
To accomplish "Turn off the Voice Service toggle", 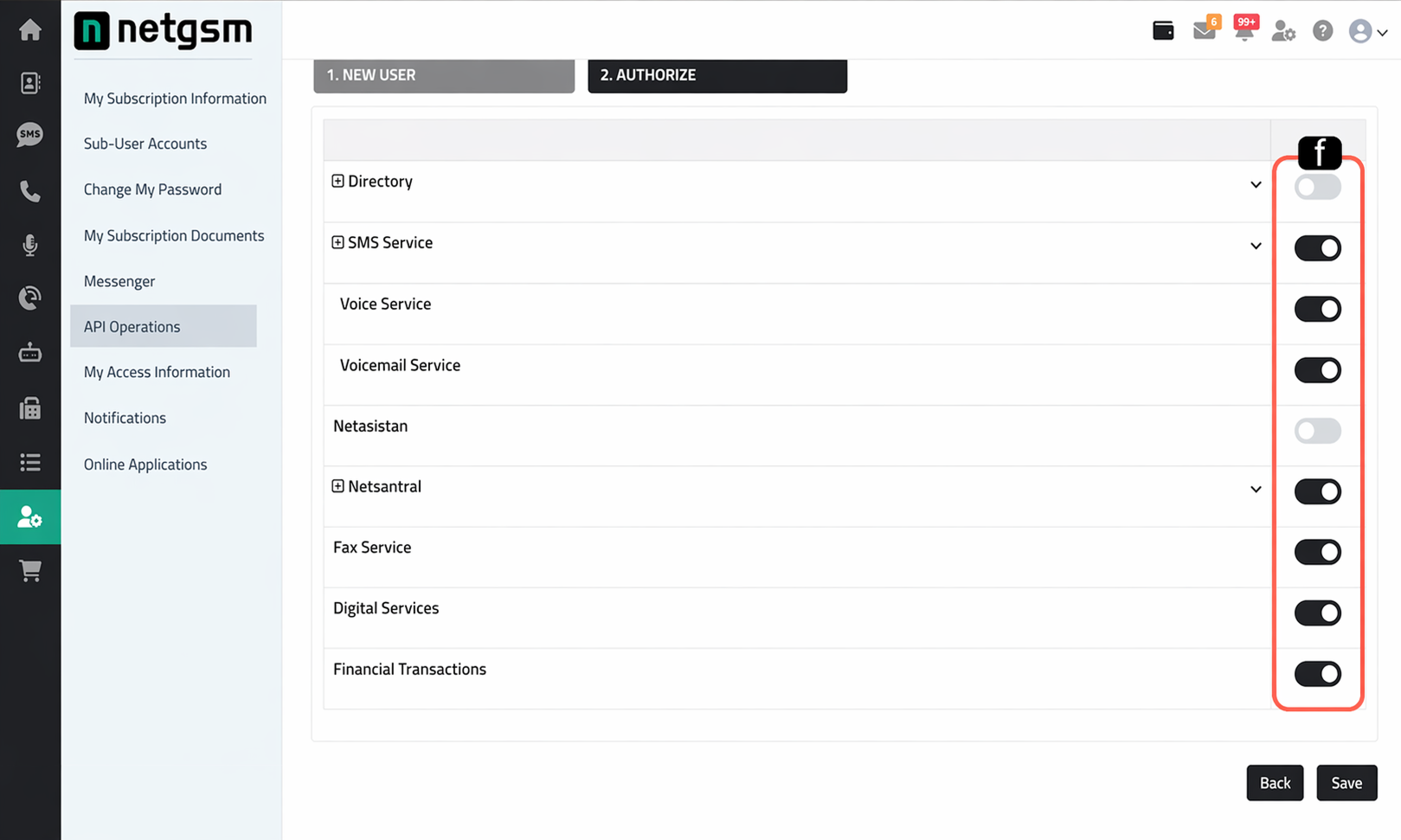I will pos(1317,309).
